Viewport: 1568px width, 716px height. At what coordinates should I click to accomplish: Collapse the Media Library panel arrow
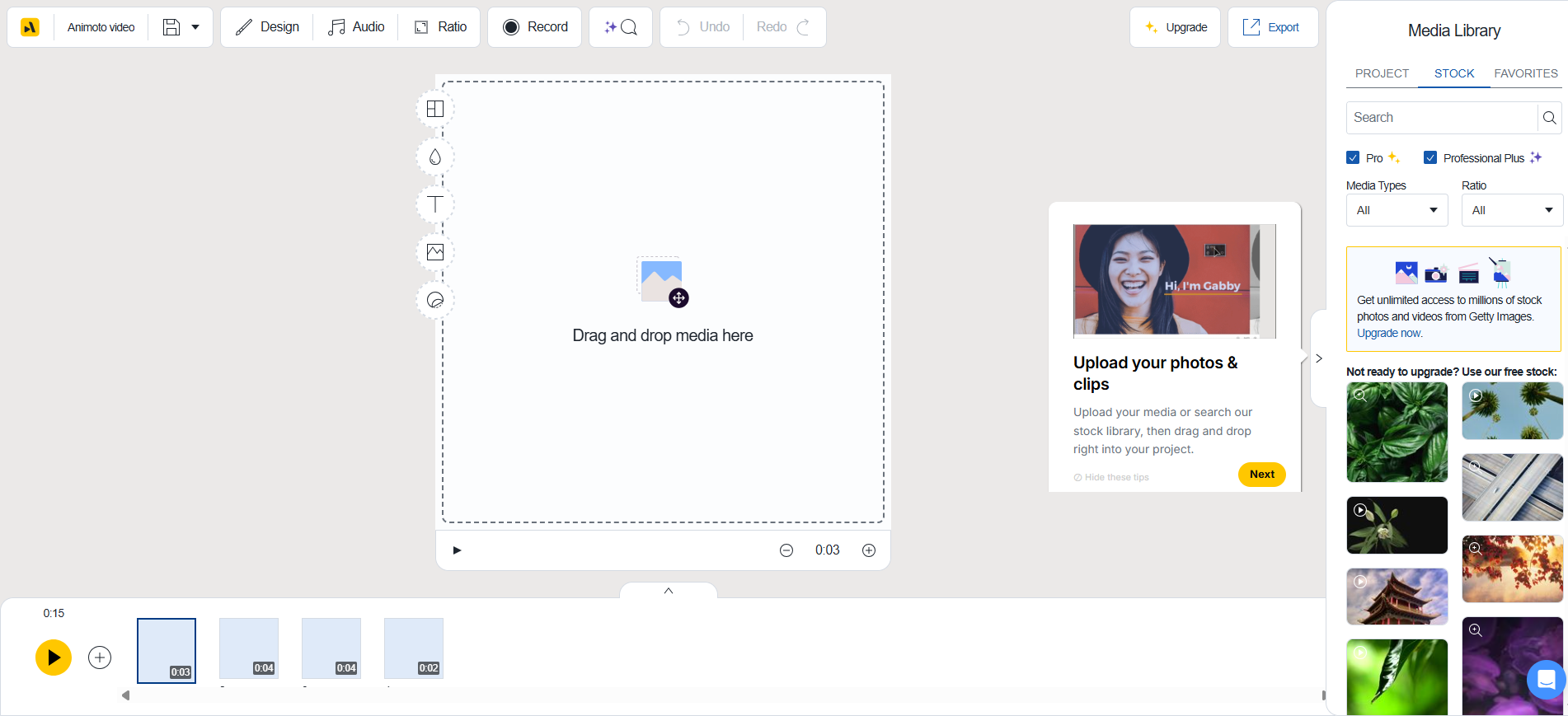tap(1319, 358)
